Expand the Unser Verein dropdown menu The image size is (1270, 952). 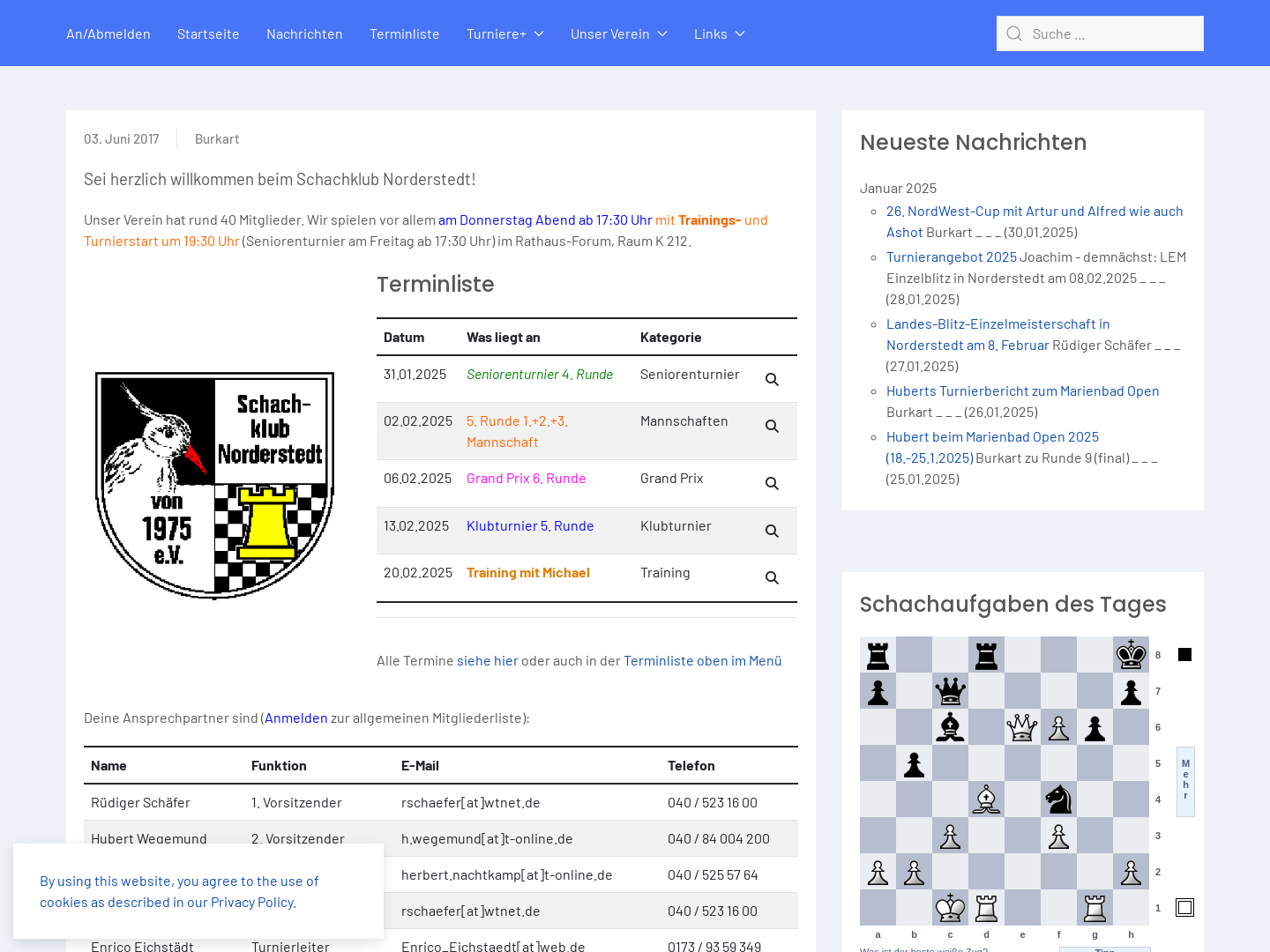619,33
